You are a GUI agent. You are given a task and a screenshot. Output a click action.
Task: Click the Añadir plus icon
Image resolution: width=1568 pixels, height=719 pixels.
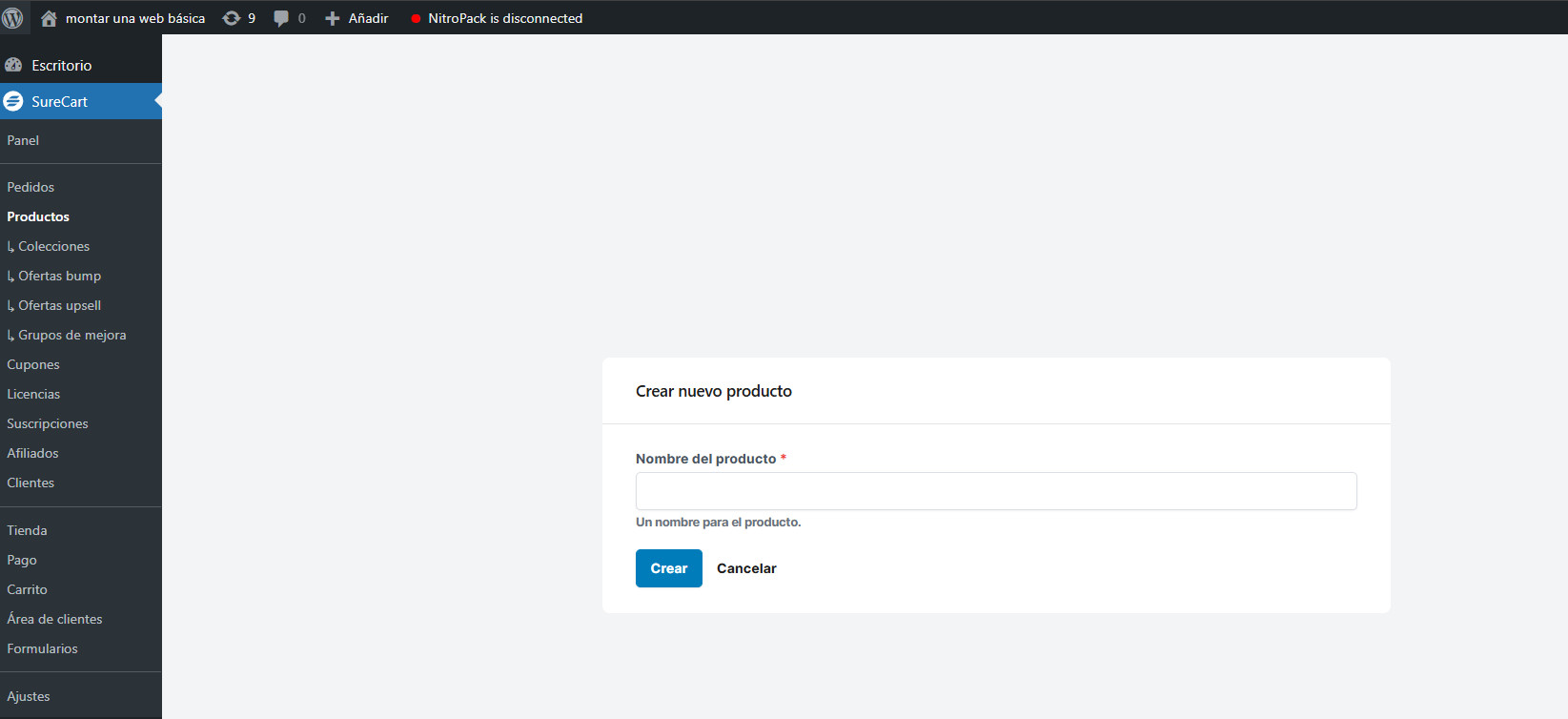tap(332, 18)
